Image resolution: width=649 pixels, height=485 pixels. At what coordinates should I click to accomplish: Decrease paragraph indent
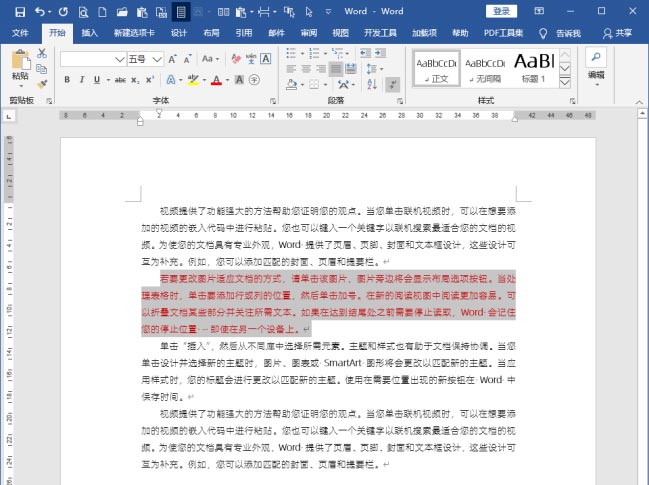coord(365,53)
